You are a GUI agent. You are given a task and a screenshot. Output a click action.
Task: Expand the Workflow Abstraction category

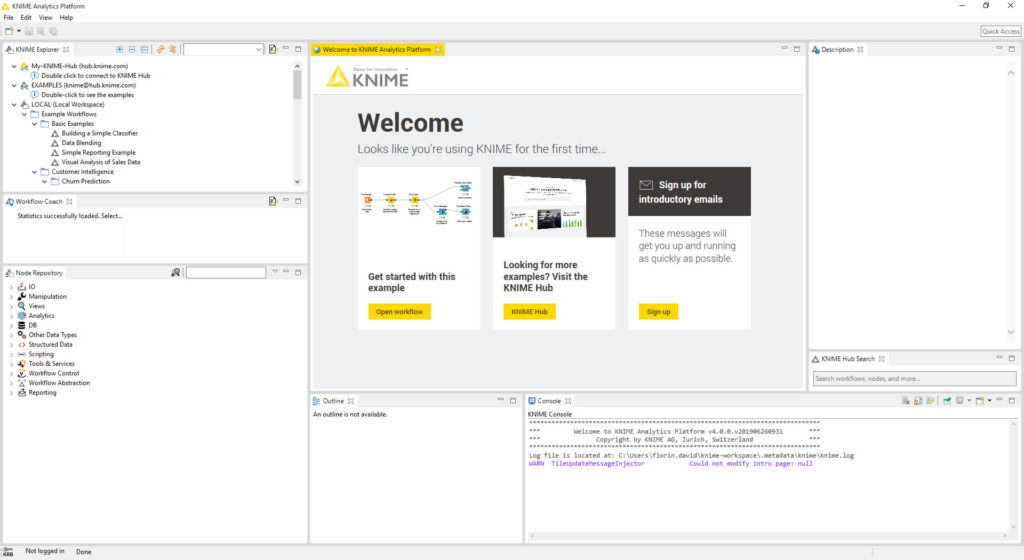(x=11, y=383)
